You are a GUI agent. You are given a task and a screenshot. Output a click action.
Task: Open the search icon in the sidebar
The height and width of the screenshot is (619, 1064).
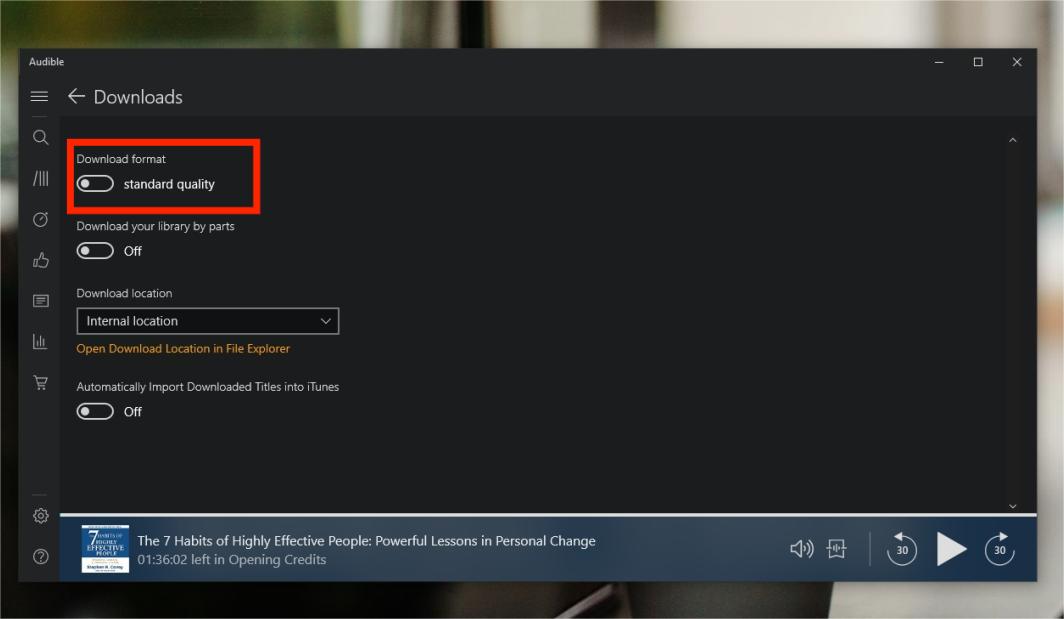(x=41, y=138)
